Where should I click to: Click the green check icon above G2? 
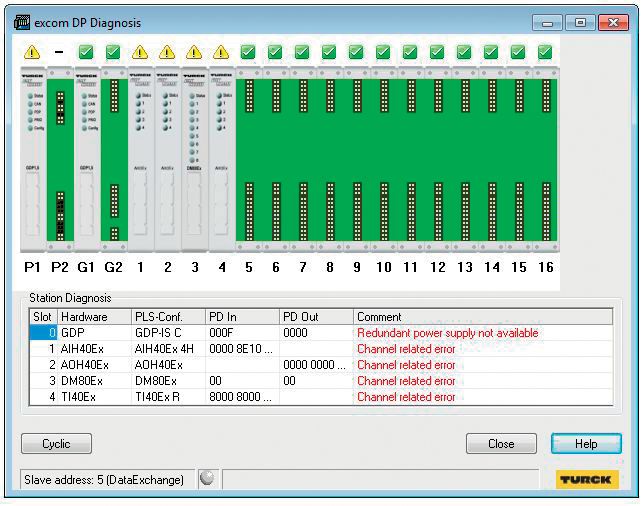coord(113,52)
